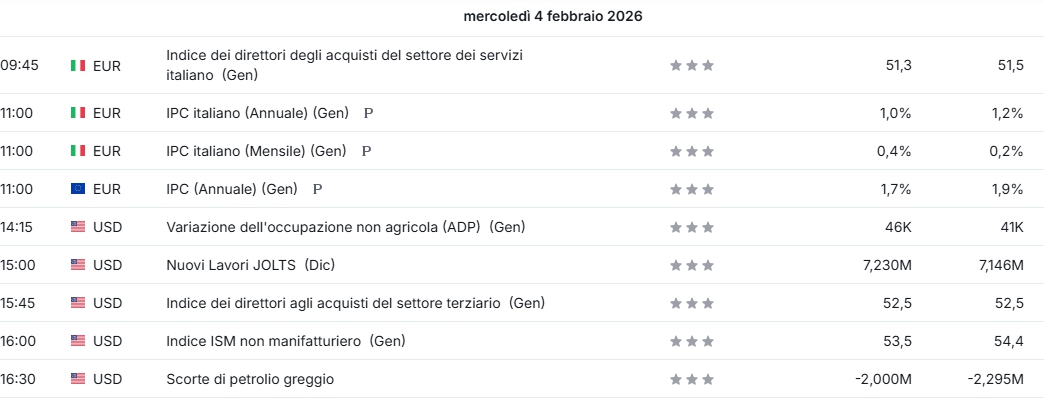This screenshot has height=401, width=1044.
Task: Open Indice direttori acquisti settore terziario event
Action: [x=355, y=303]
